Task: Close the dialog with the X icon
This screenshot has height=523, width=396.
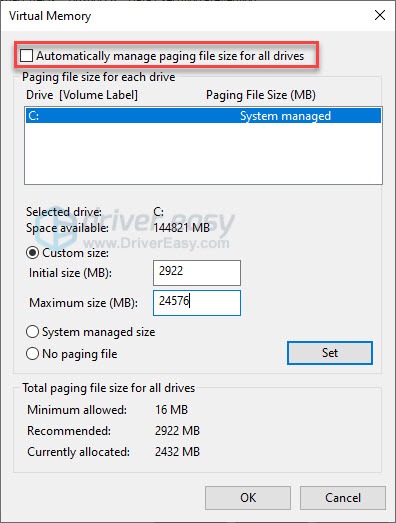Action: pos(380,15)
